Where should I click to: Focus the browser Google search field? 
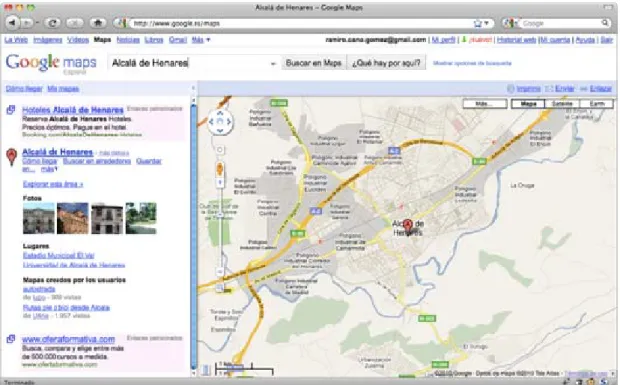coord(560,23)
